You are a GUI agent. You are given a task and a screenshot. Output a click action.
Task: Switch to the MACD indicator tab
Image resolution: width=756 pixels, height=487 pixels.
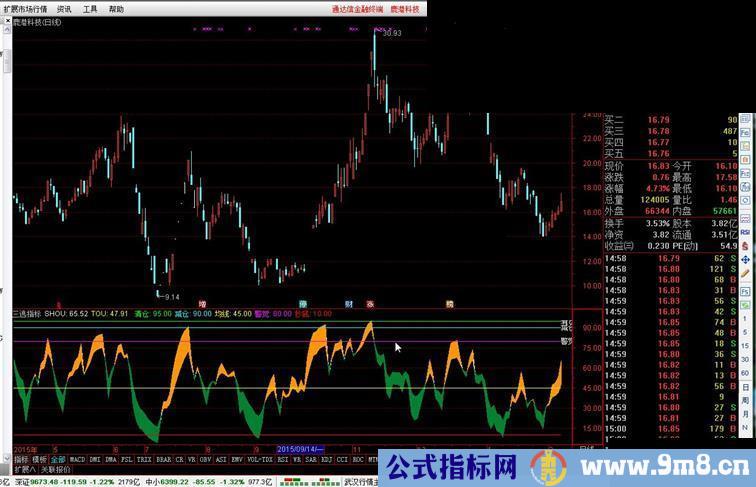point(77,459)
